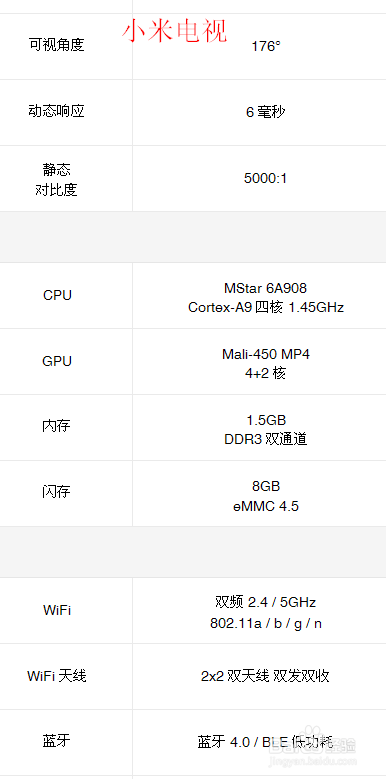Select the 可视角度 row label
Screen dimensions: 386x779
[x=57, y=45]
